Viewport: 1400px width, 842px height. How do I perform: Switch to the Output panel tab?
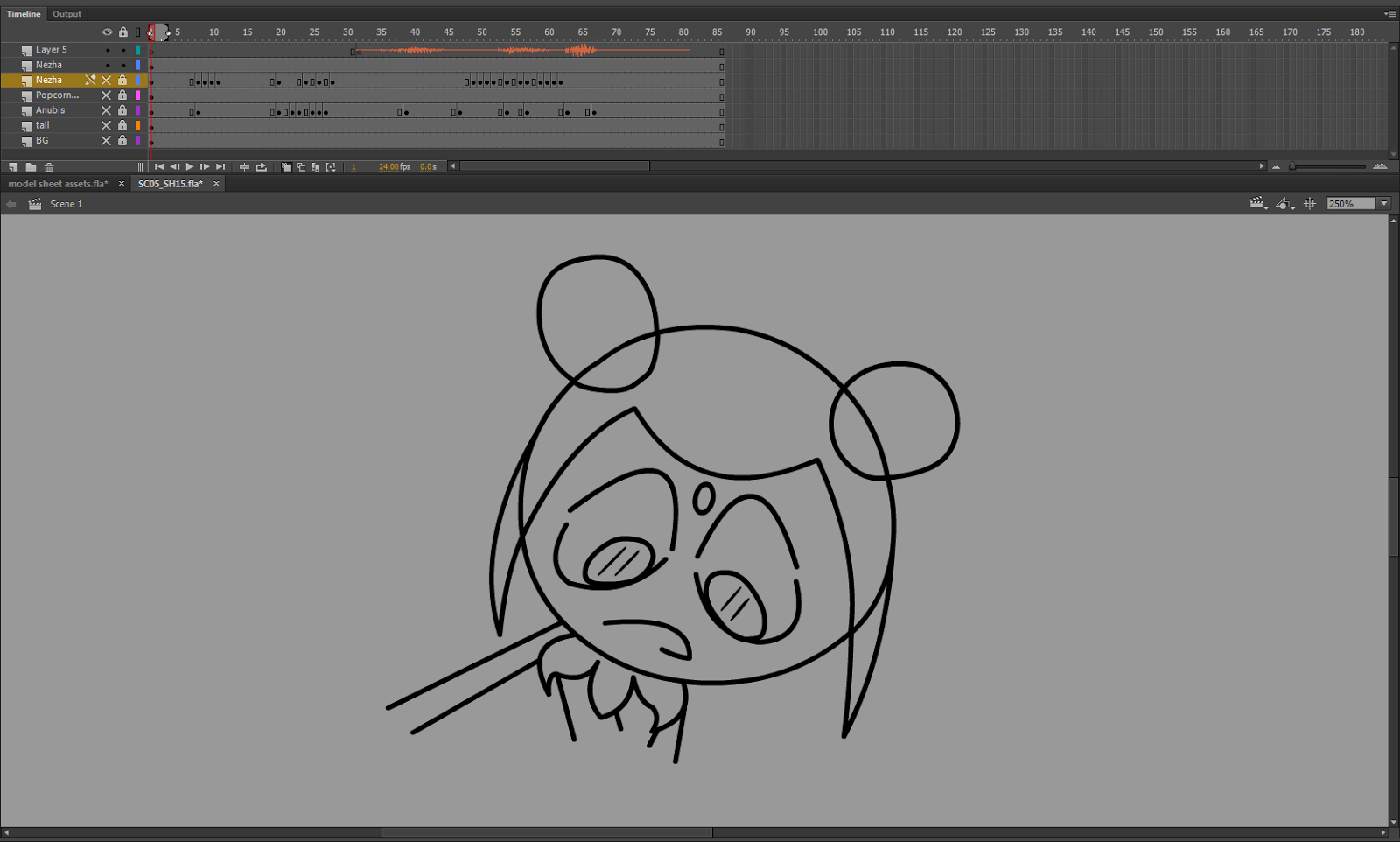pyautogui.click(x=66, y=14)
